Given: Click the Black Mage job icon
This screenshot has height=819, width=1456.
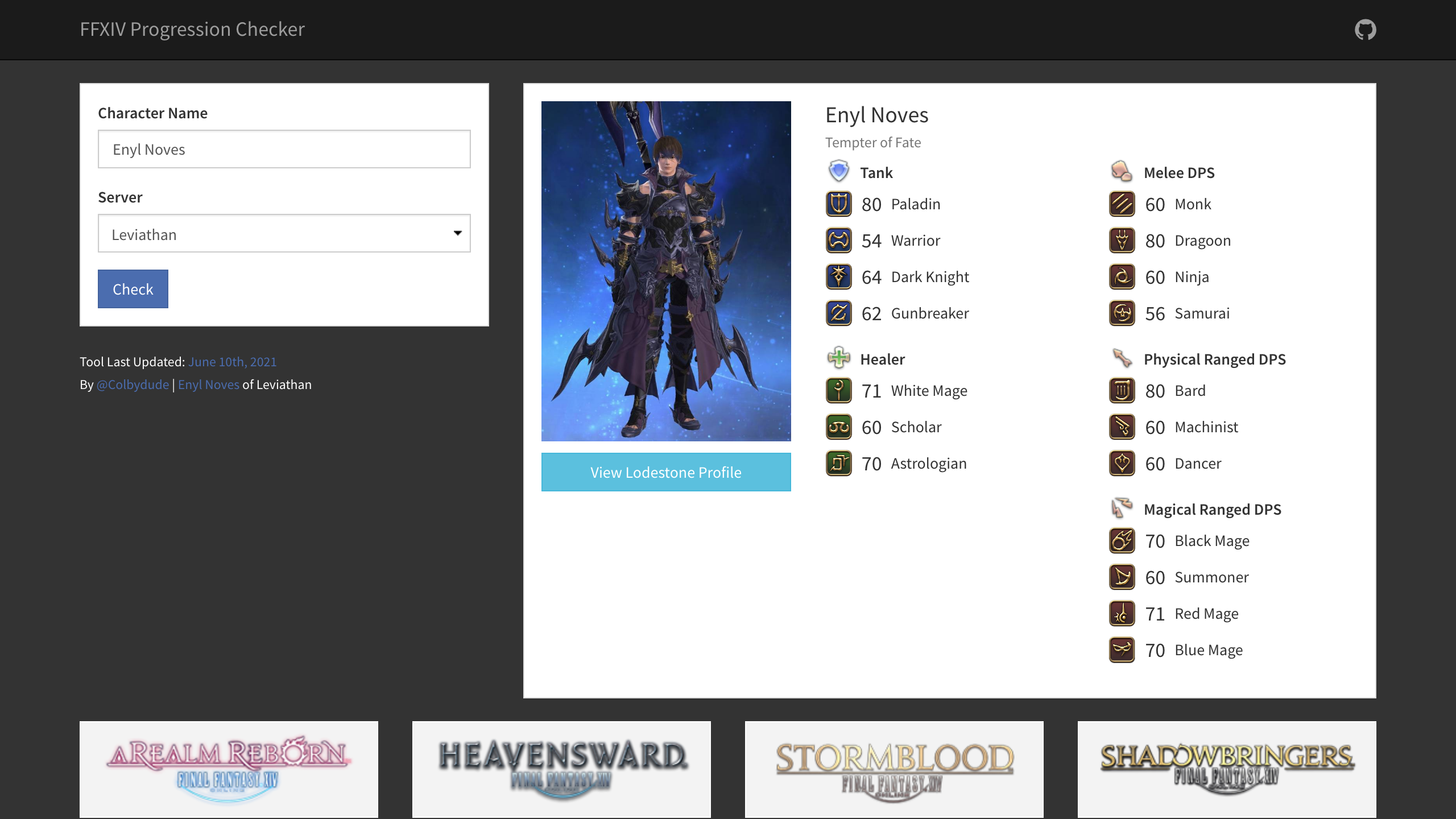Looking at the screenshot, I should point(1122,541).
